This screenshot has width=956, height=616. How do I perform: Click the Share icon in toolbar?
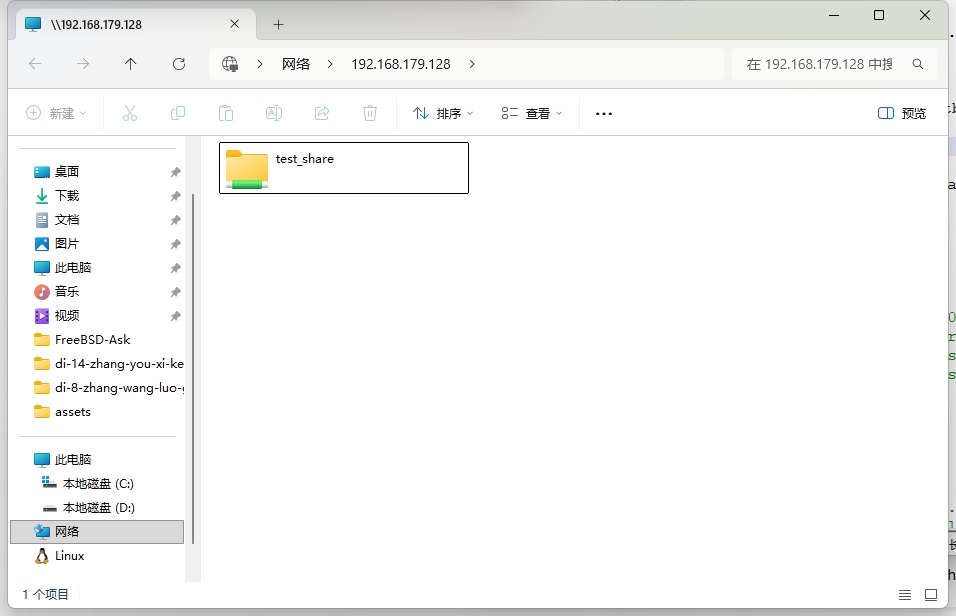[322, 113]
